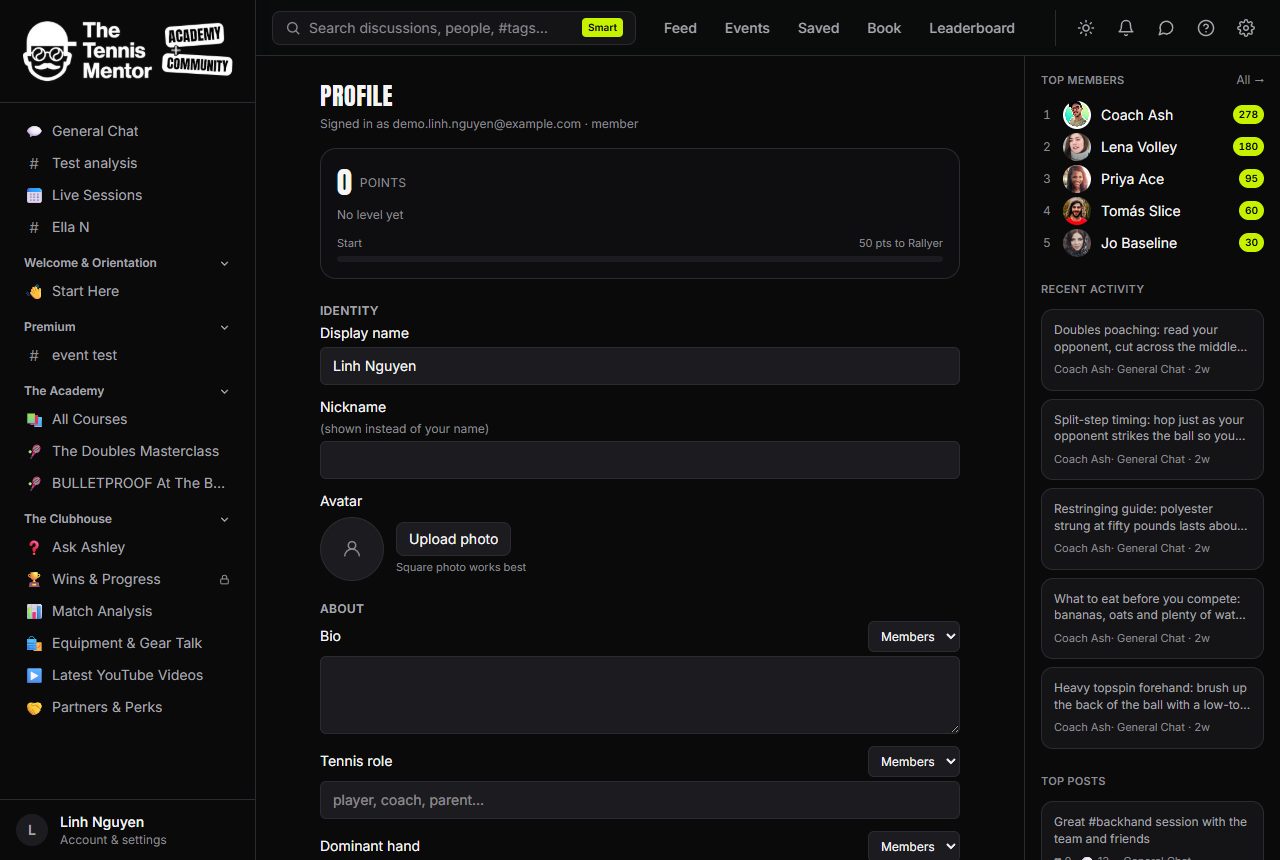This screenshot has height=860, width=1280.
Task: Open the Doubles poaching activity card
Action: [1152, 350]
